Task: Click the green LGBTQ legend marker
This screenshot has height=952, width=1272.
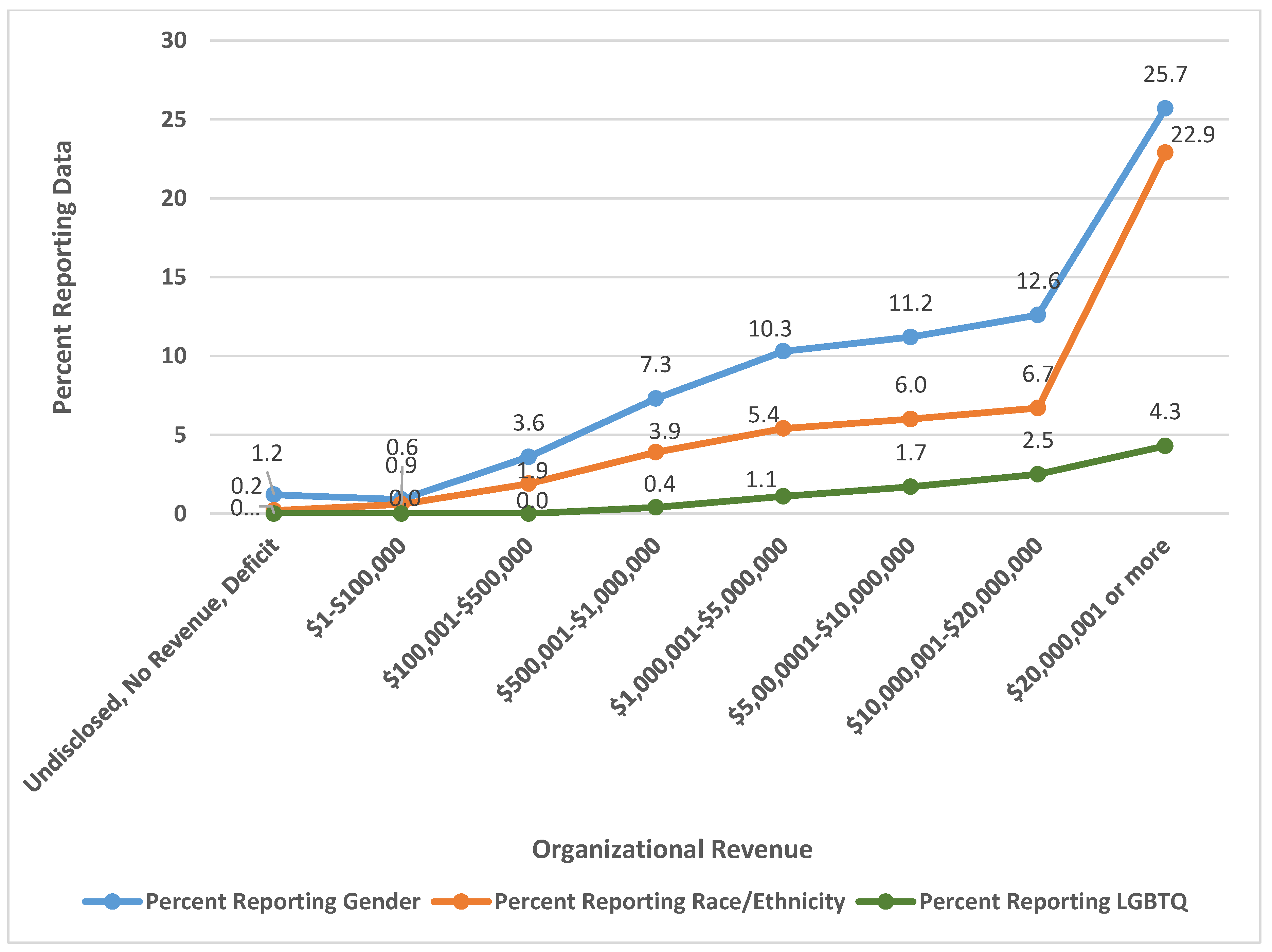Action: click(885, 901)
